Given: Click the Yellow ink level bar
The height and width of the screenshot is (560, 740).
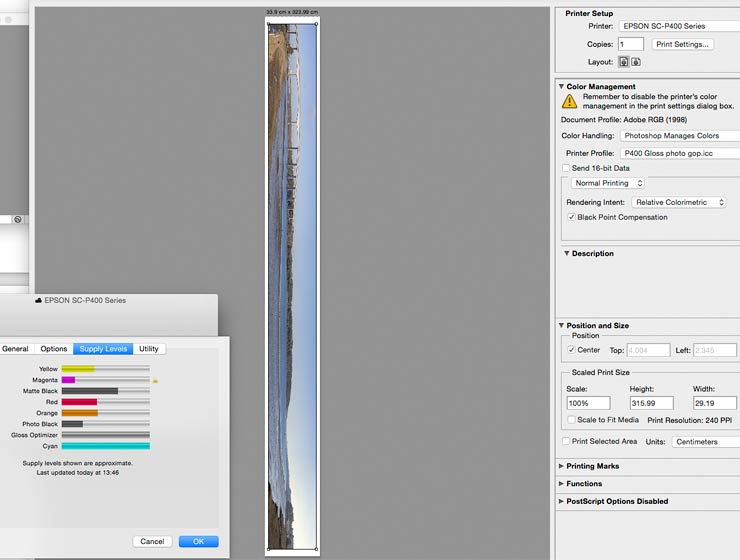Looking at the screenshot, I should click(106, 369).
